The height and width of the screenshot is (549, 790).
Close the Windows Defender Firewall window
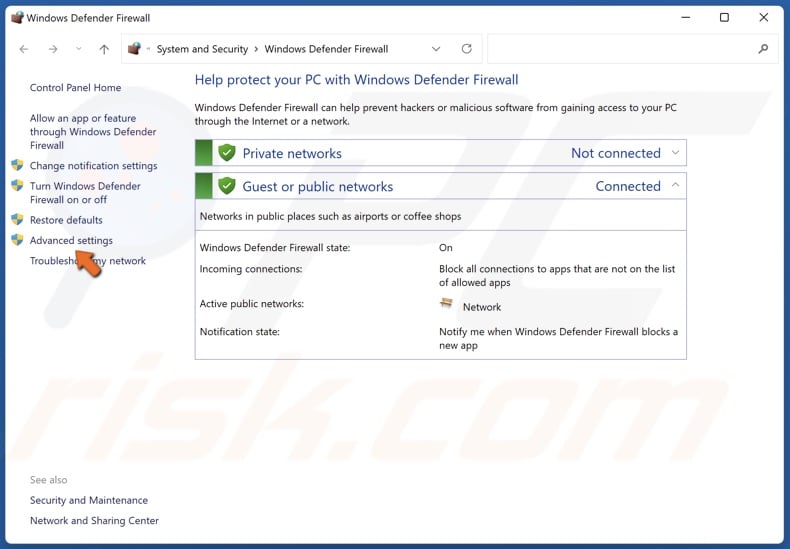763,18
